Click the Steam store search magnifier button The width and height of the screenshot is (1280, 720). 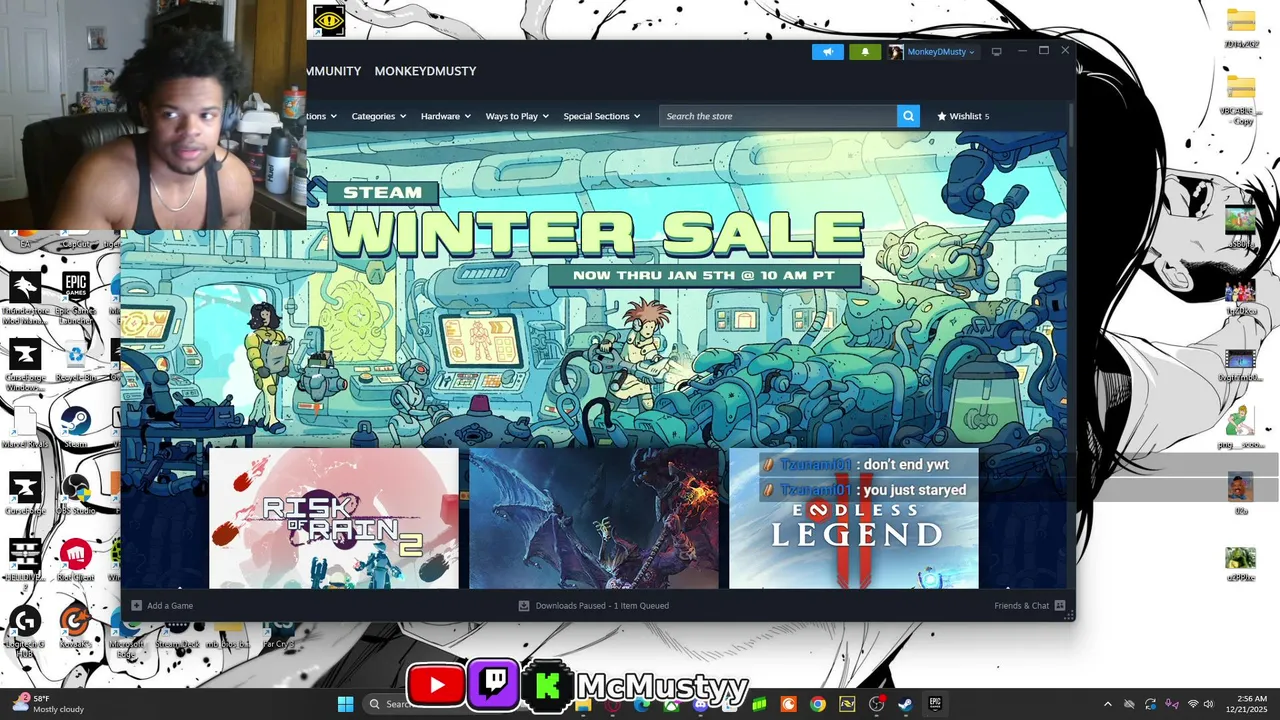coord(908,116)
